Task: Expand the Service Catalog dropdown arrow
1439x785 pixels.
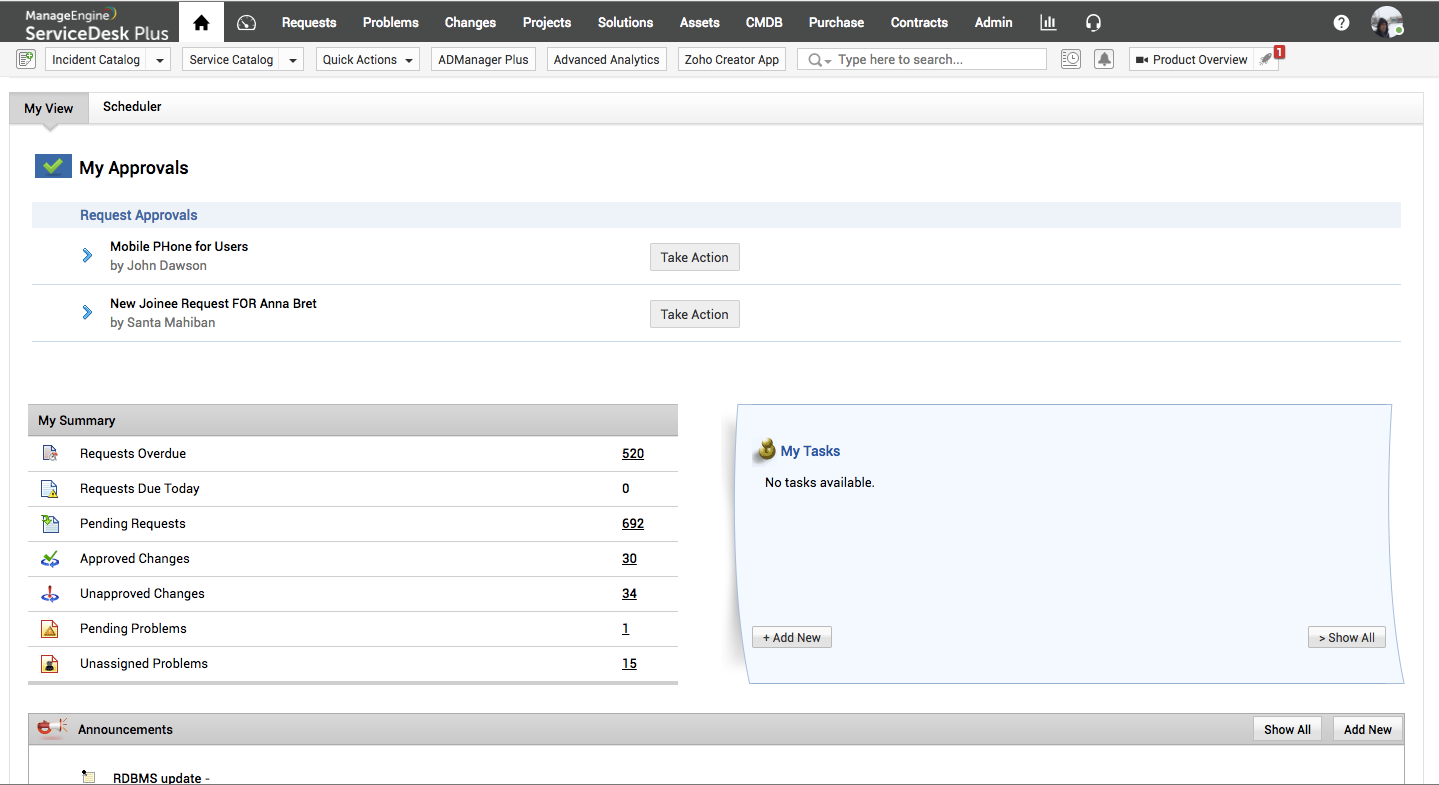Action: coord(293,60)
